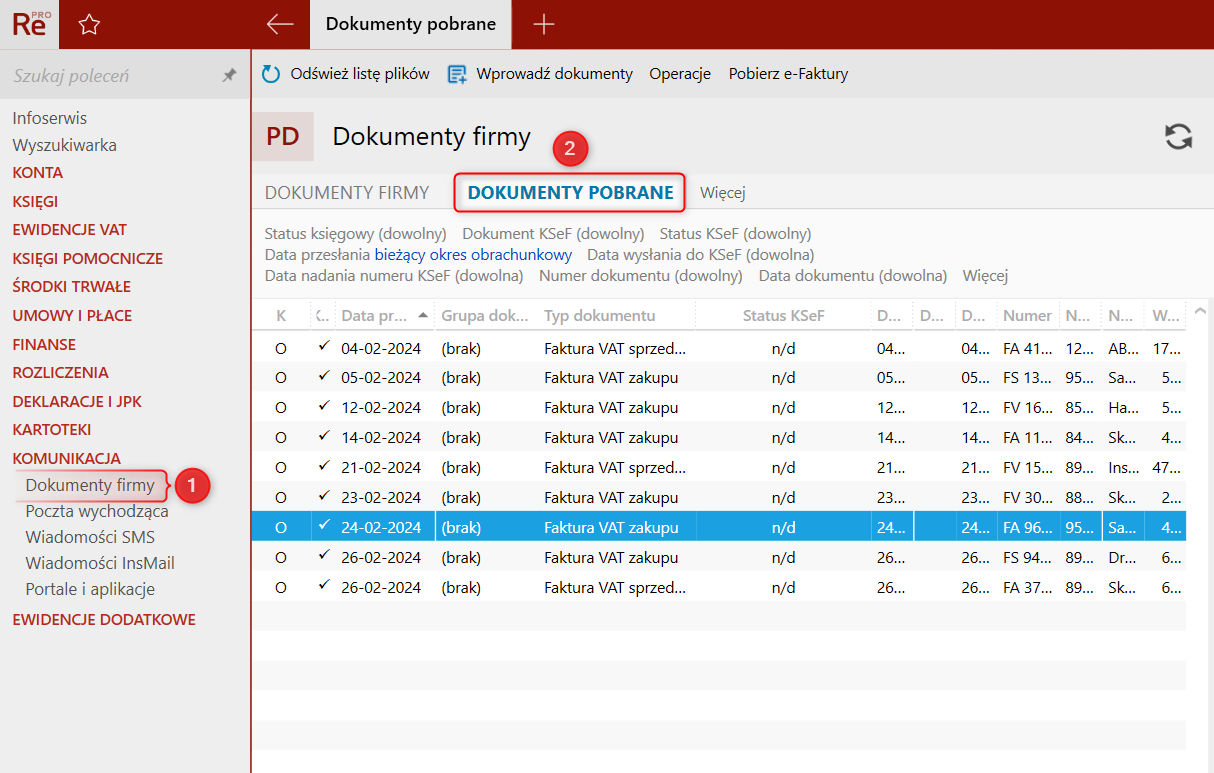Sort by the Status KSeF column header
Screen dimensions: 1214x773
[783, 315]
